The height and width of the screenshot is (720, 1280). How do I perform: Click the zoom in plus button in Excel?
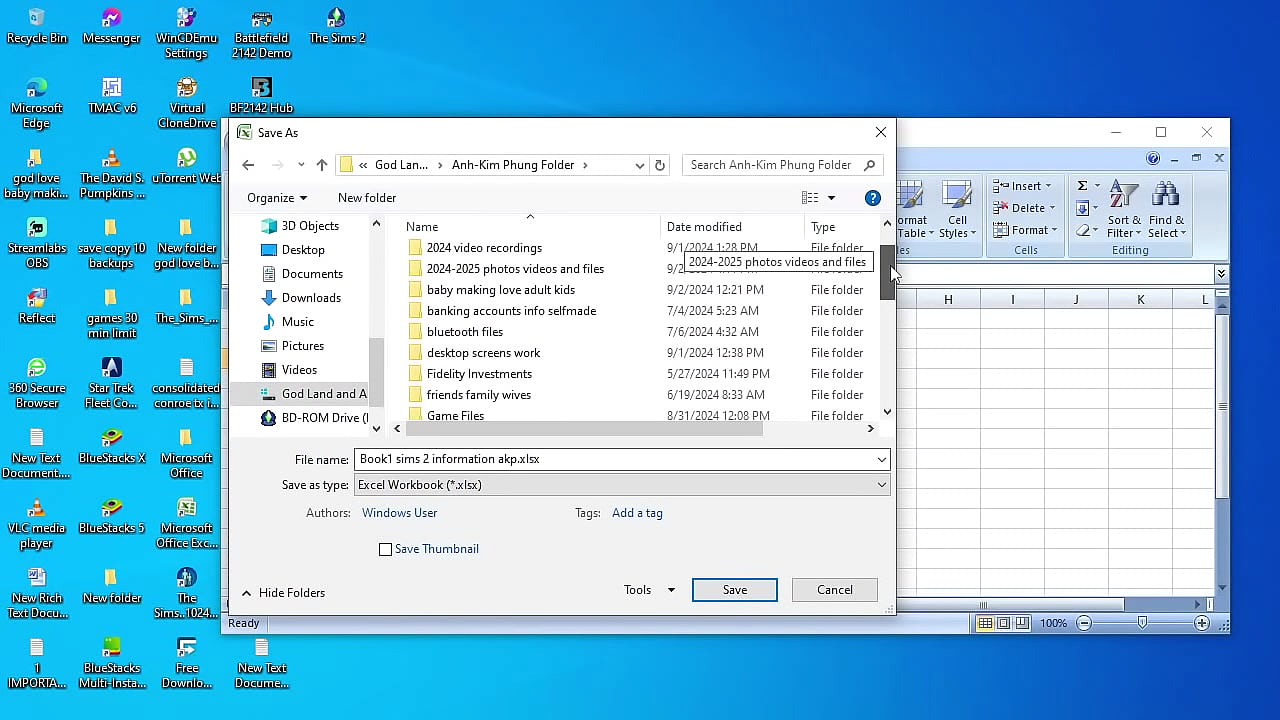click(x=1202, y=623)
